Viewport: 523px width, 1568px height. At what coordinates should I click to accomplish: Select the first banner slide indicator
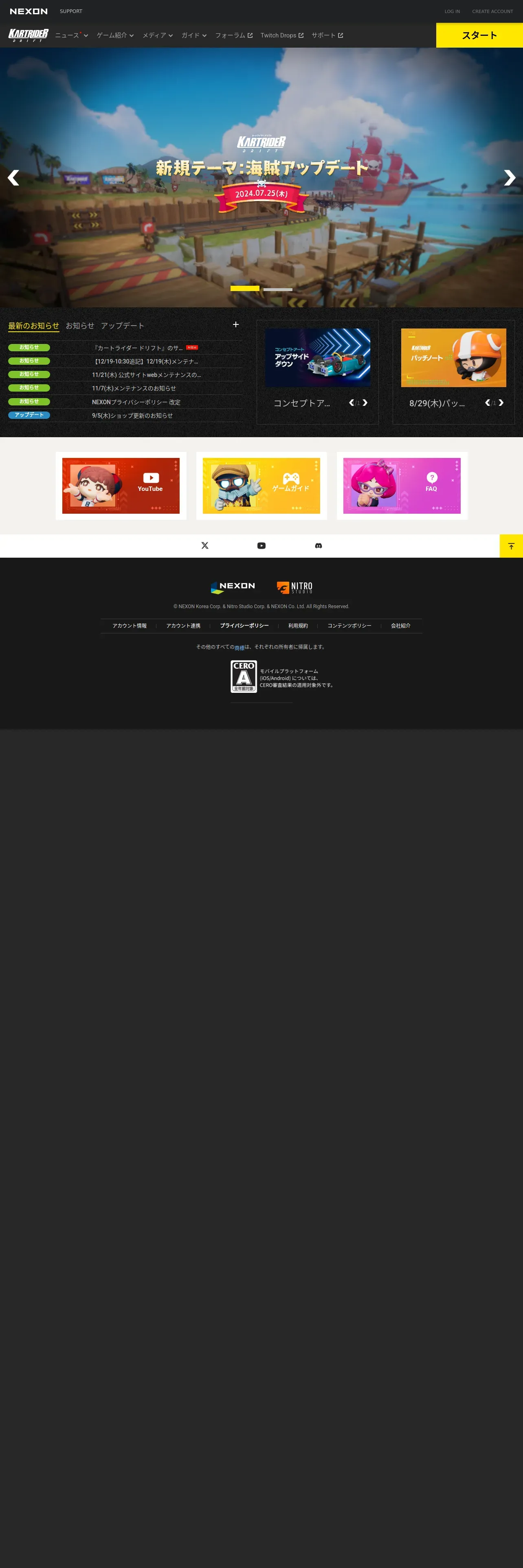245,289
